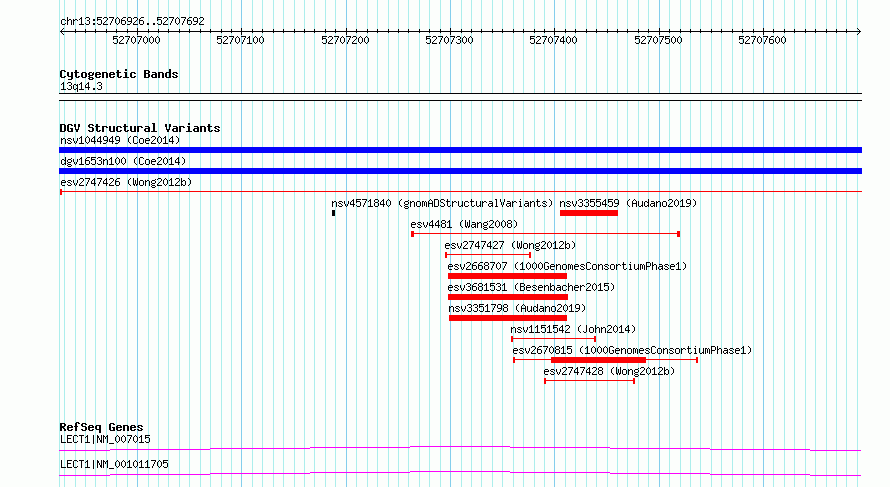Click the LECT1|NM_007015 gene label
This screenshot has width=890, height=487.
pos(105,439)
